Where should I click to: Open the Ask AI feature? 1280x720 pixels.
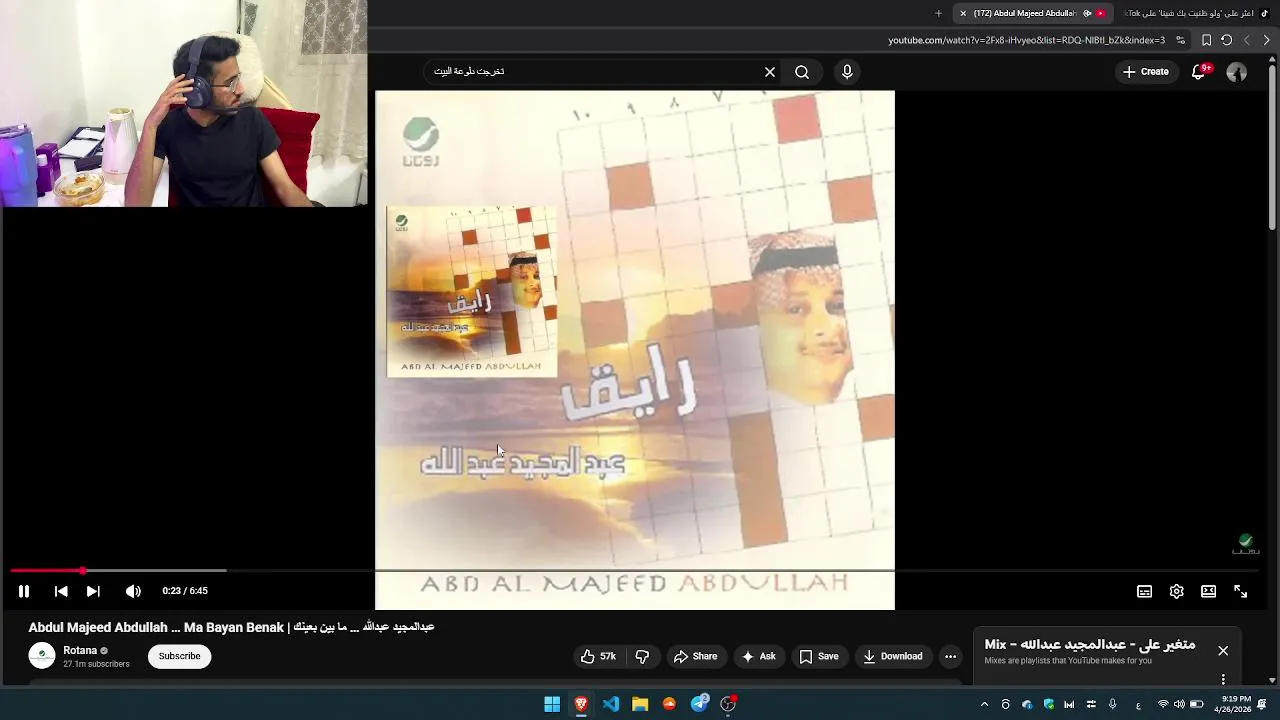click(758, 656)
